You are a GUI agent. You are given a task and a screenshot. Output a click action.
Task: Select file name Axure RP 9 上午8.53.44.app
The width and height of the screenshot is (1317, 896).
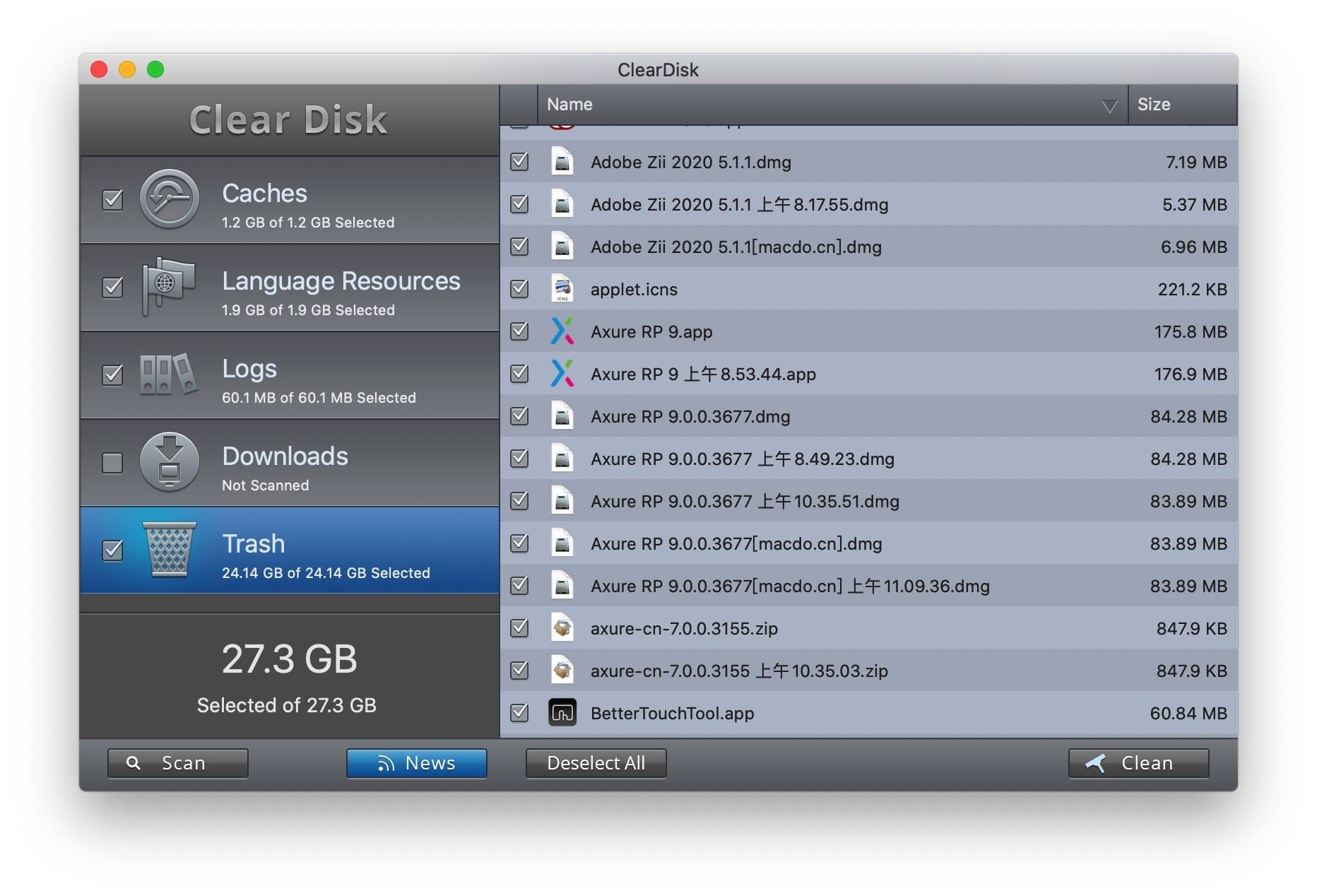tap(703, 374)
